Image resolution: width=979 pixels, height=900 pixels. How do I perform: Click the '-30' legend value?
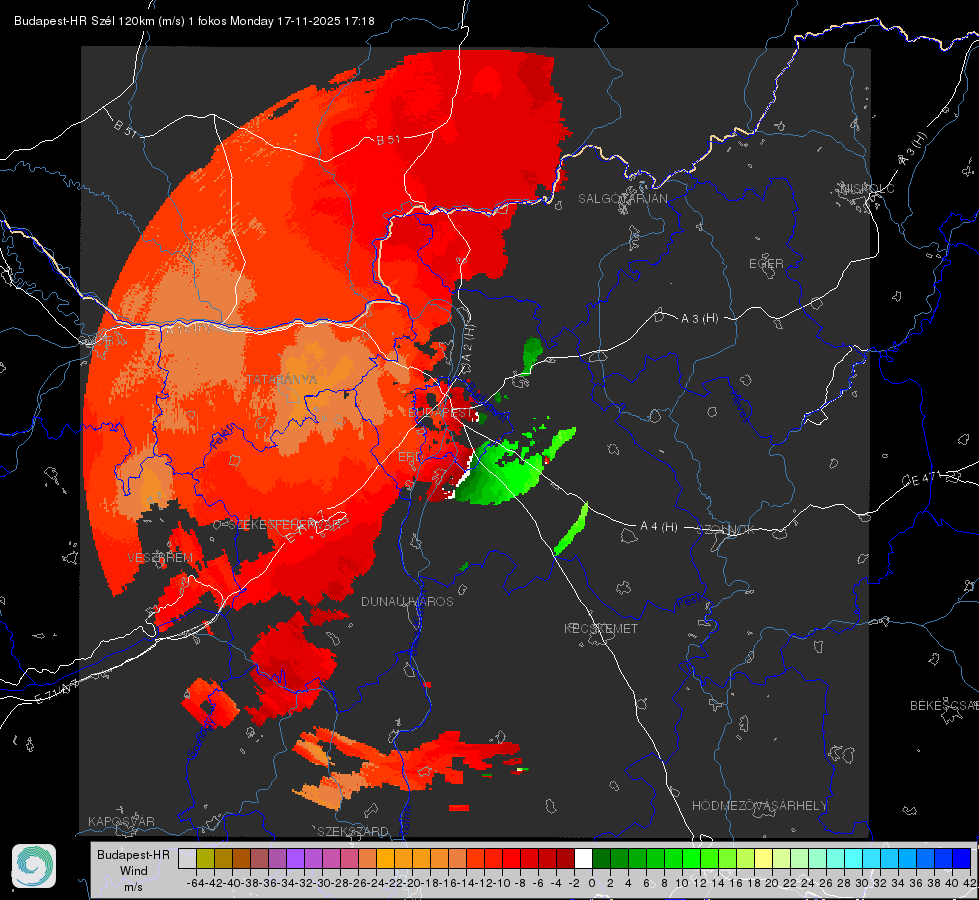pyautogui.click(x=322, y=883)
